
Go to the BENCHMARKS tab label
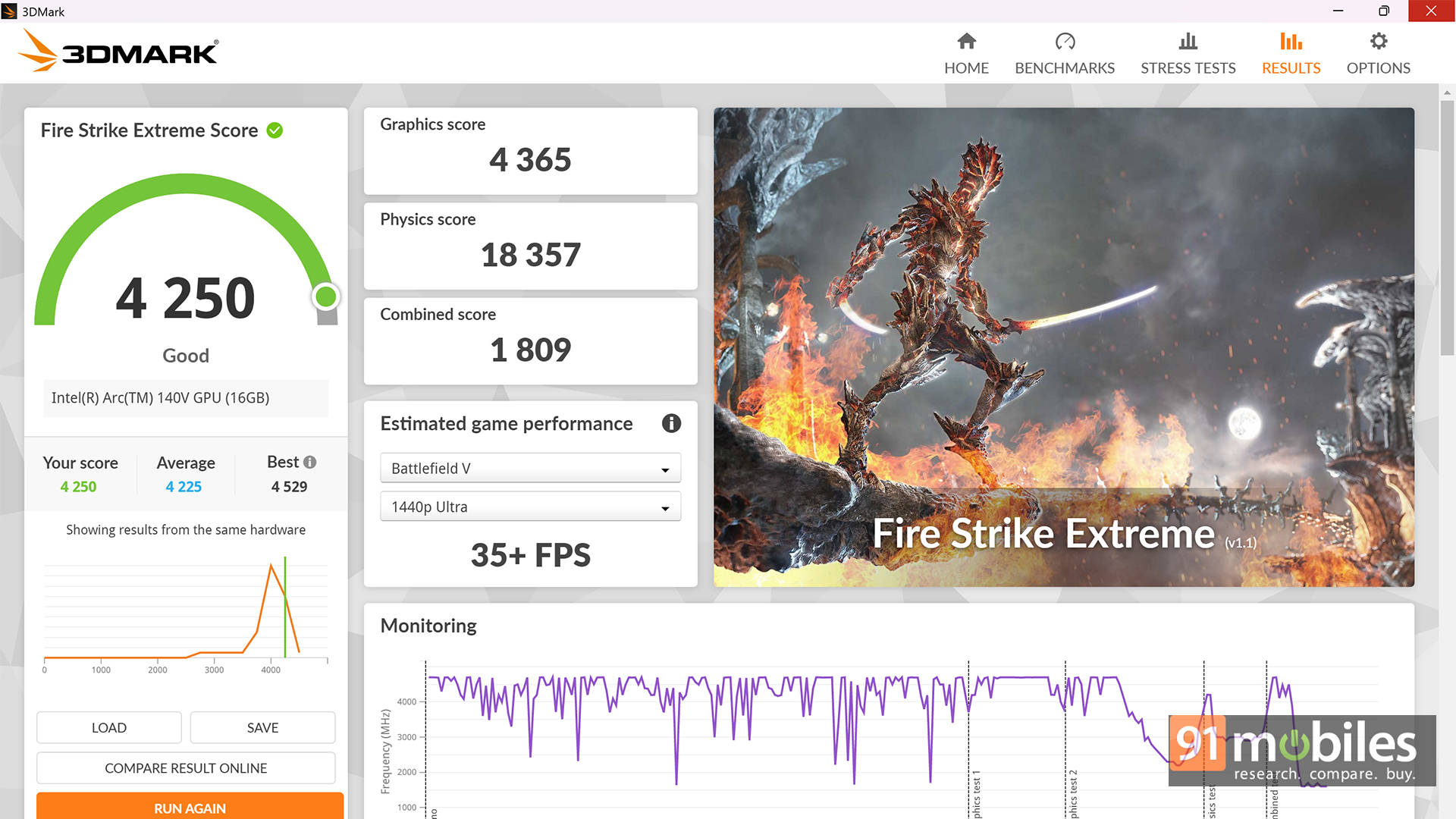(x=1065, y=68)
